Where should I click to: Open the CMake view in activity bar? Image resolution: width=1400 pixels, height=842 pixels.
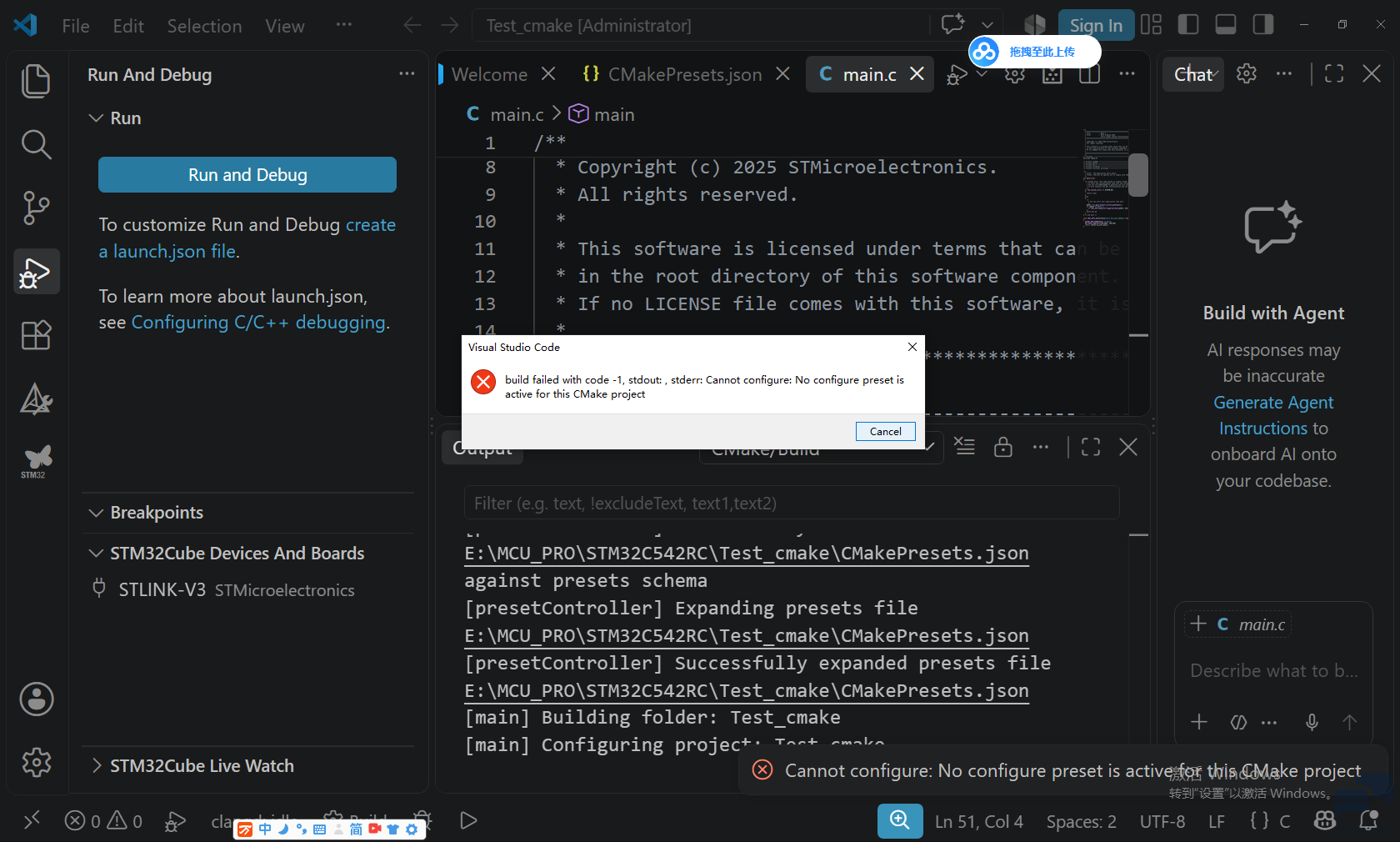point(36,398)
